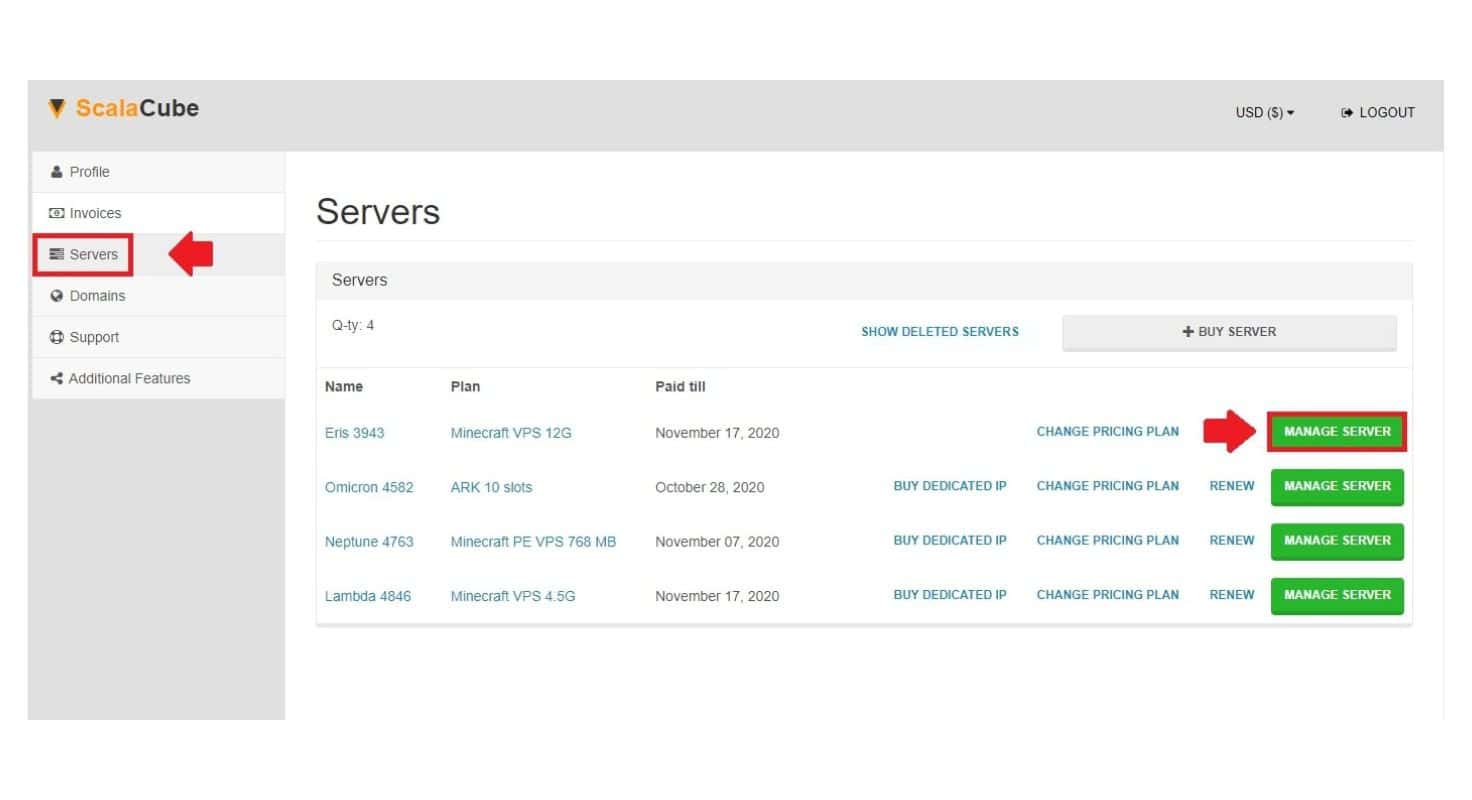Renew the Lambda 4846 server
1472x800 pixels.
pos(1231,595)
